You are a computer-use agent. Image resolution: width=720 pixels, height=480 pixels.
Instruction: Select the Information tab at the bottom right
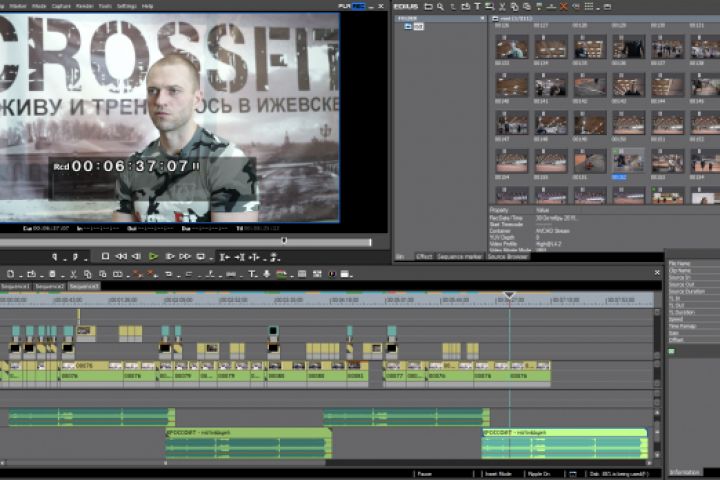click(x=684, y=472)
